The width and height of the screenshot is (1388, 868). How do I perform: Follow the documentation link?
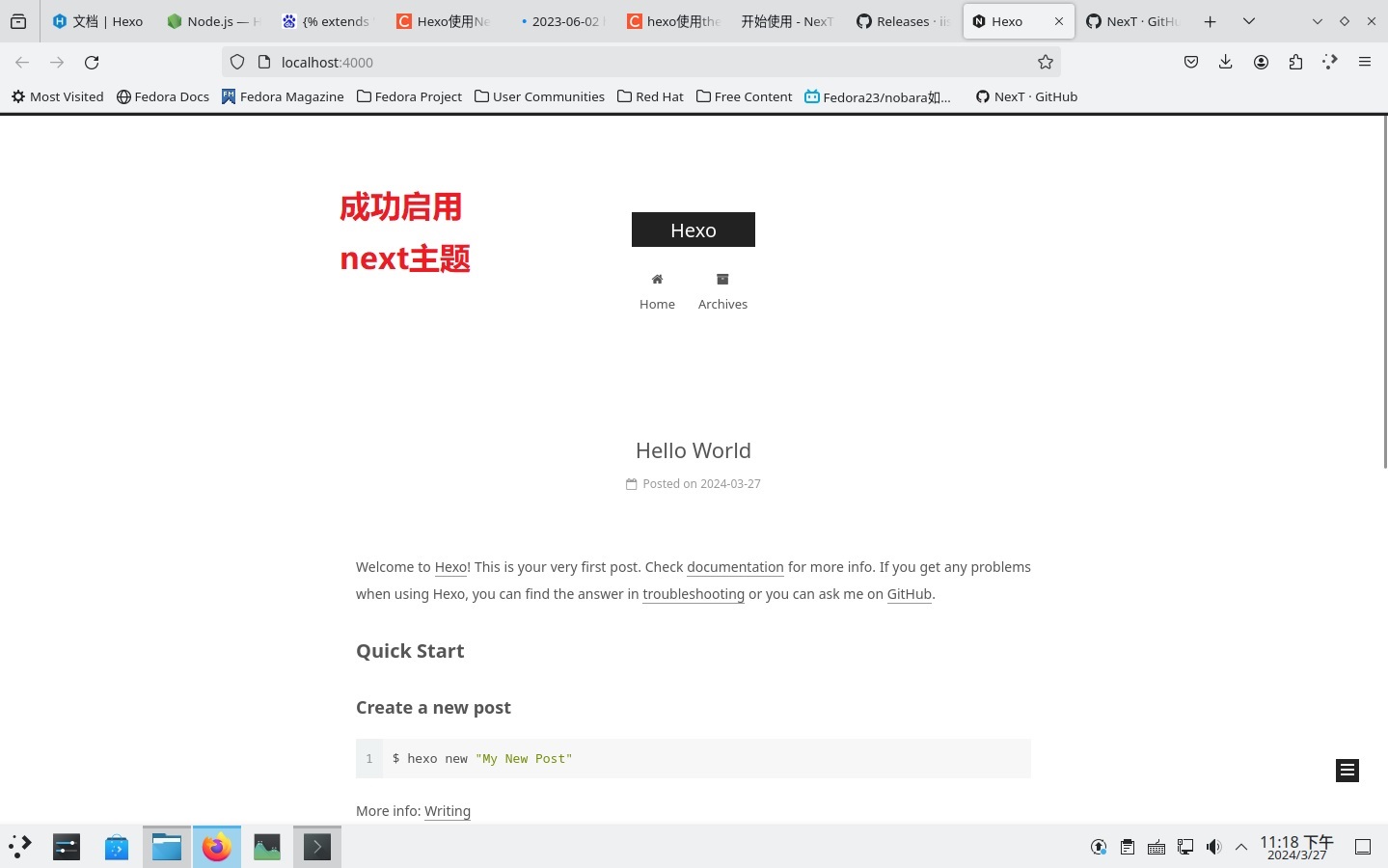[x=735, y=567]
